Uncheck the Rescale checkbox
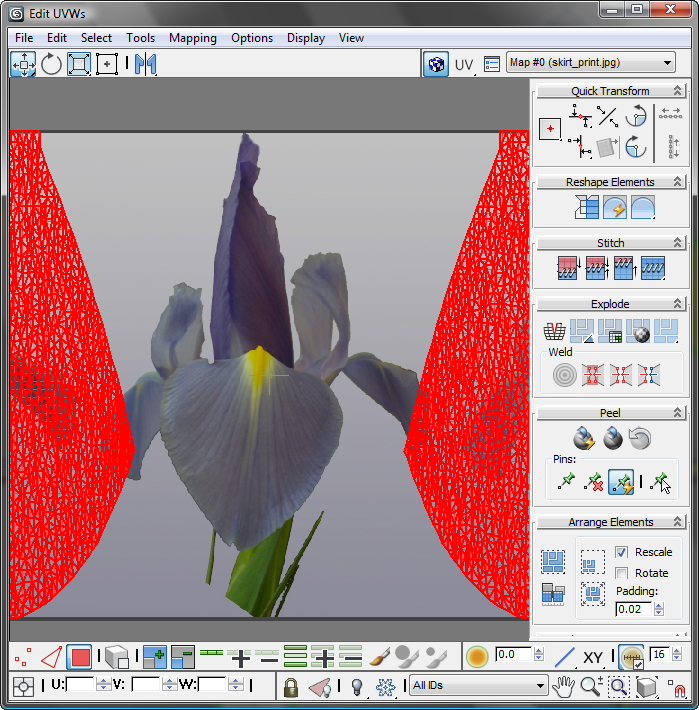 tap(621, 552)
